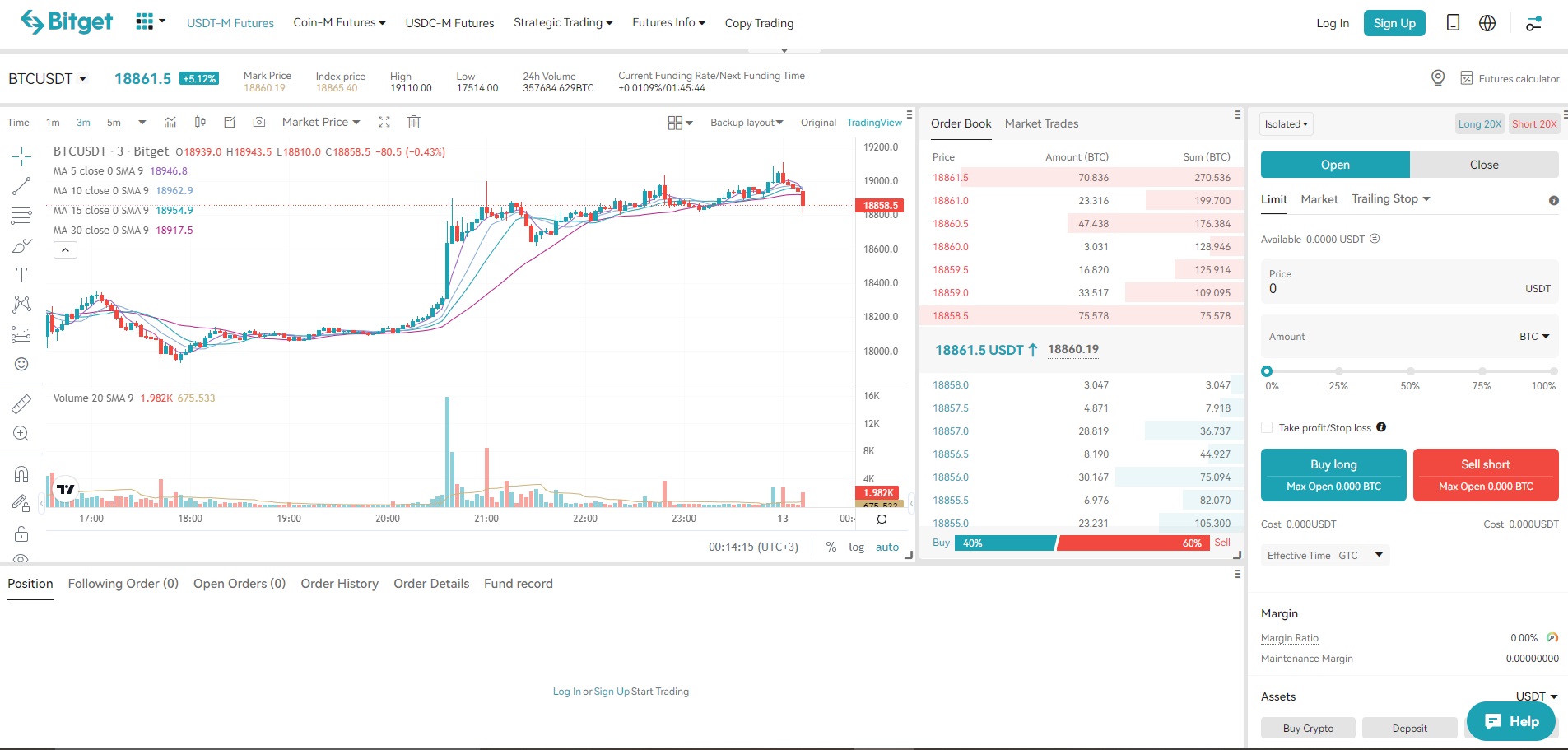Open the Help chat button
This screenshot has width=1568, height=750.
(1511, 721)
